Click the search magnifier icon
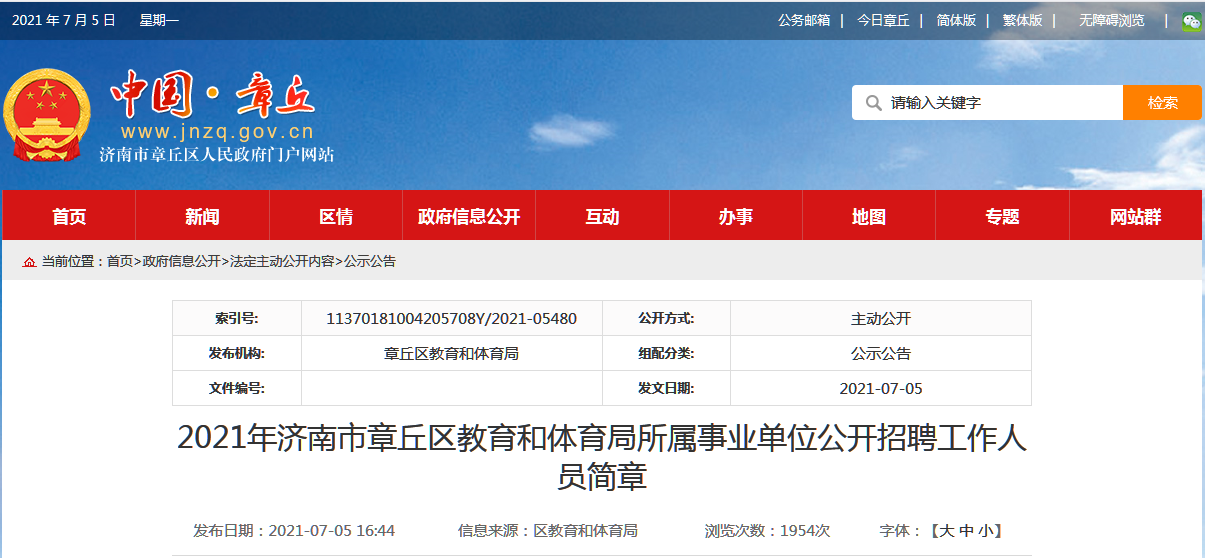The width and height of the screenshot is (1205, 558). coord(873,103)
